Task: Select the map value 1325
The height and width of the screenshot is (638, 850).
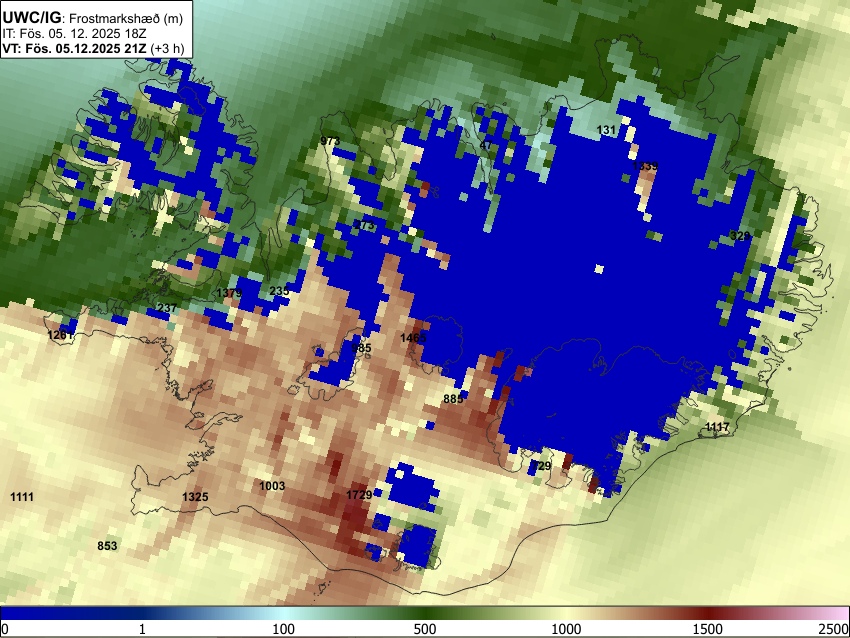Action: point(195,497)
